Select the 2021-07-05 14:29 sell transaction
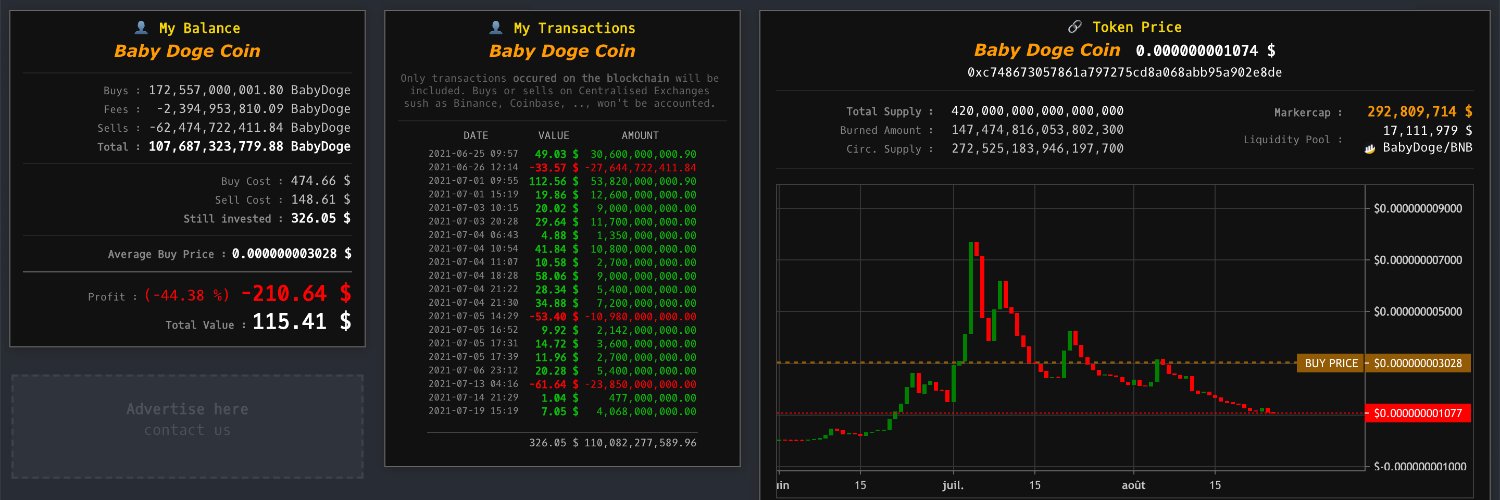Viewport: 1500px width, 500px height. [562, 316]
